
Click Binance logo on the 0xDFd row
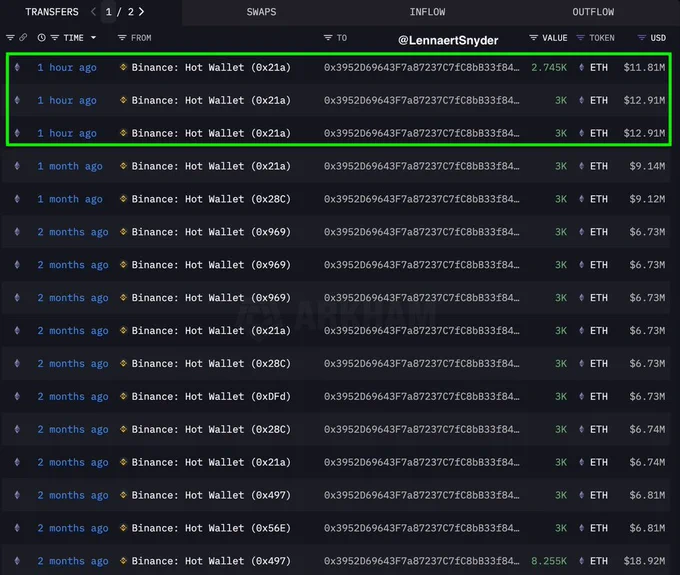tap(123, 396)
